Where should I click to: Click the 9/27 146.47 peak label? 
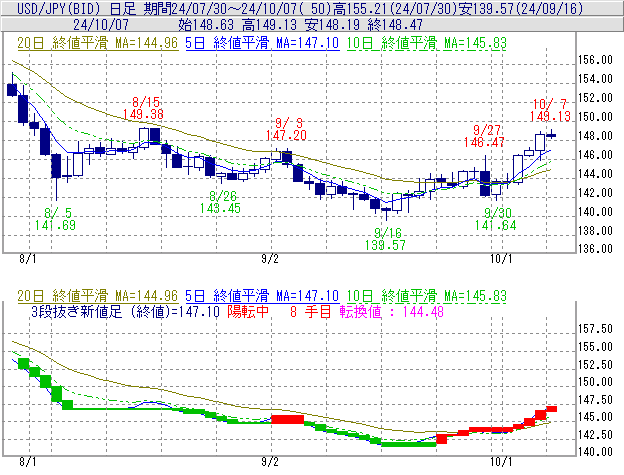point(484,136)
